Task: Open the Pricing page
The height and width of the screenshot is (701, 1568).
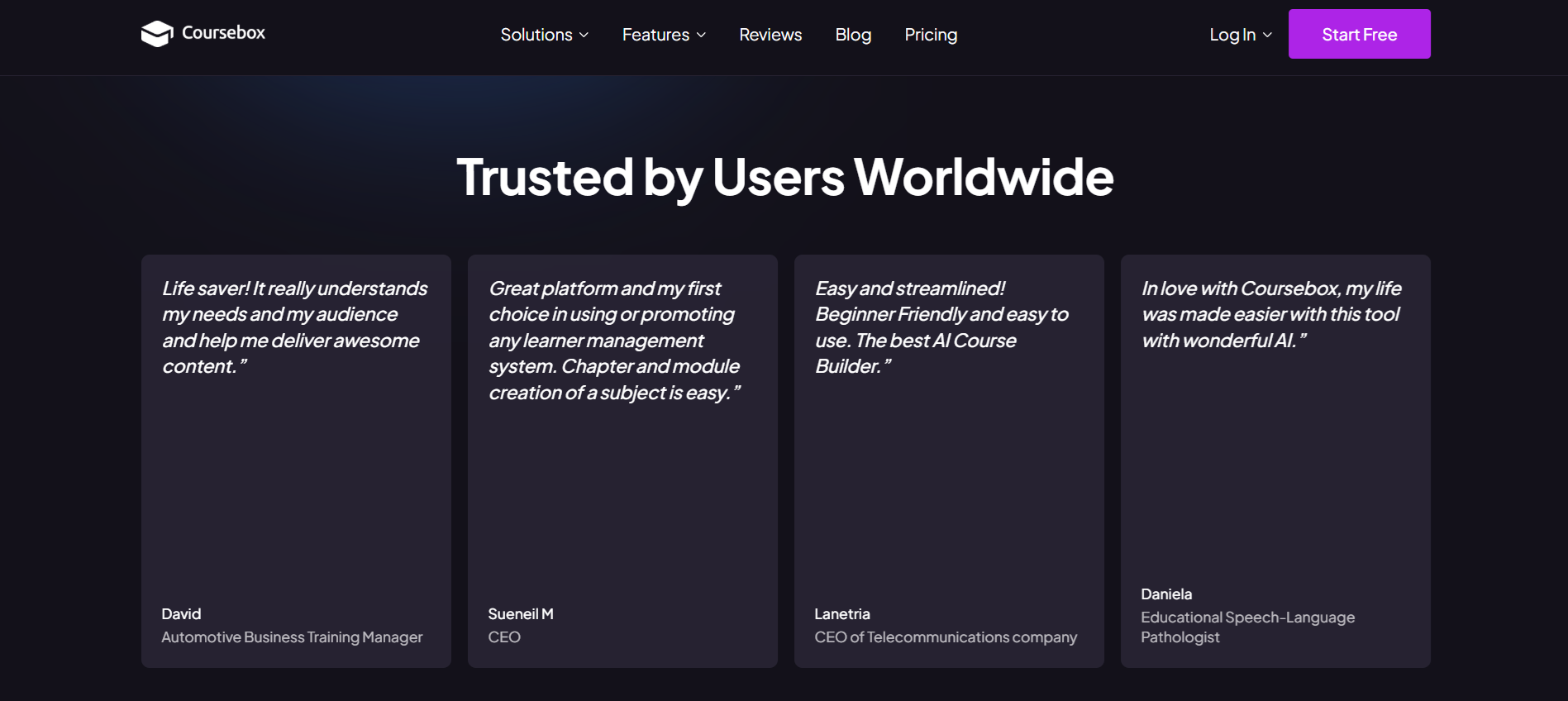Action: point(931,35)
